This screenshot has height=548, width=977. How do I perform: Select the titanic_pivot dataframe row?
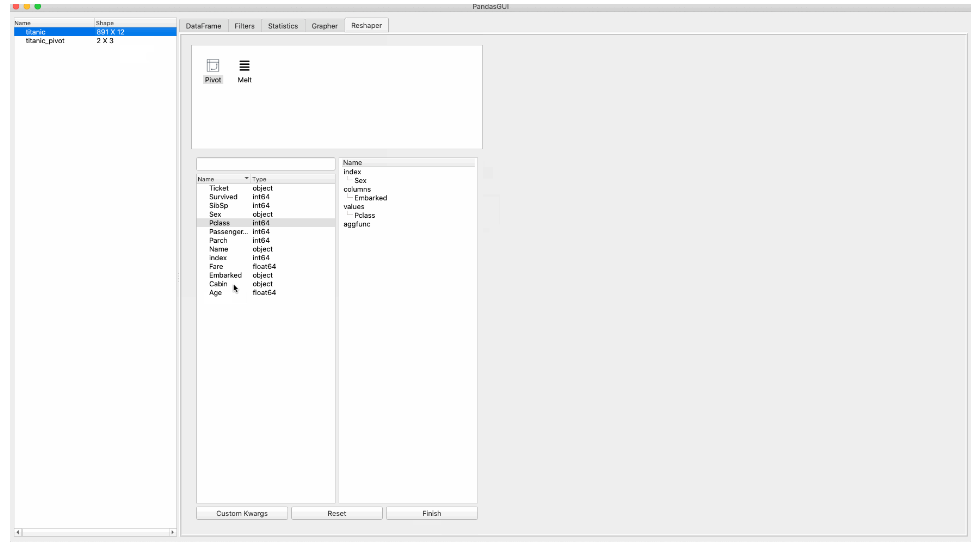pyautogui.click(x=95, y=41)
